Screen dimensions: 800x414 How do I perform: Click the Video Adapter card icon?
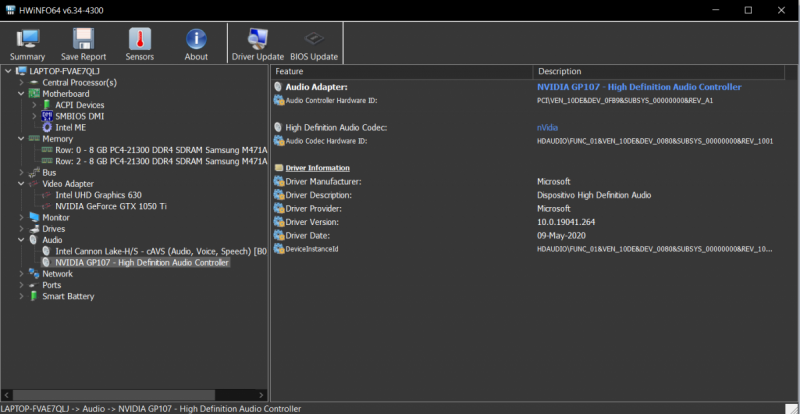34,184
